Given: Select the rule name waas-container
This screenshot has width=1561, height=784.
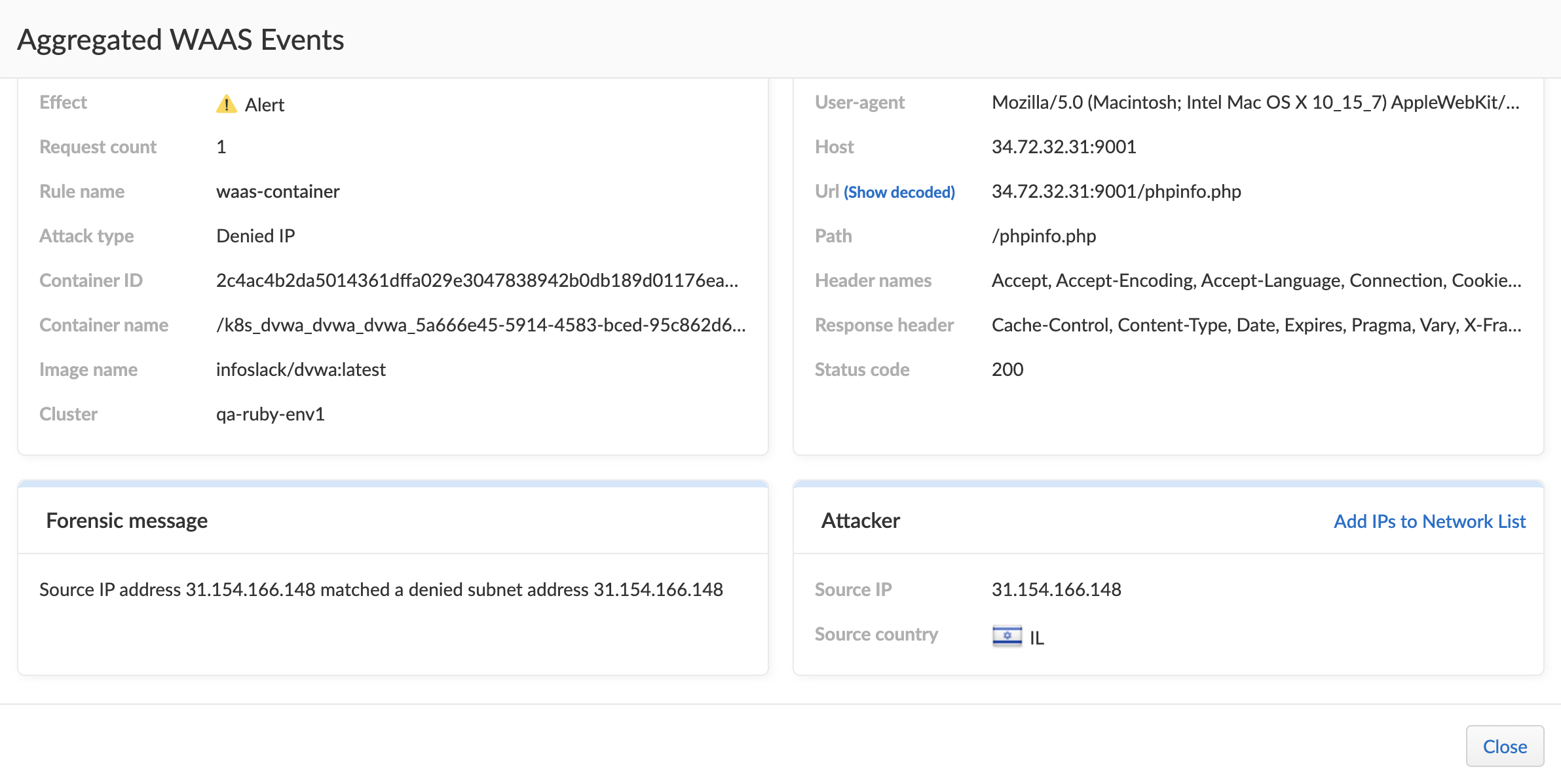Looking at the screenshot, I should [278, 191].
